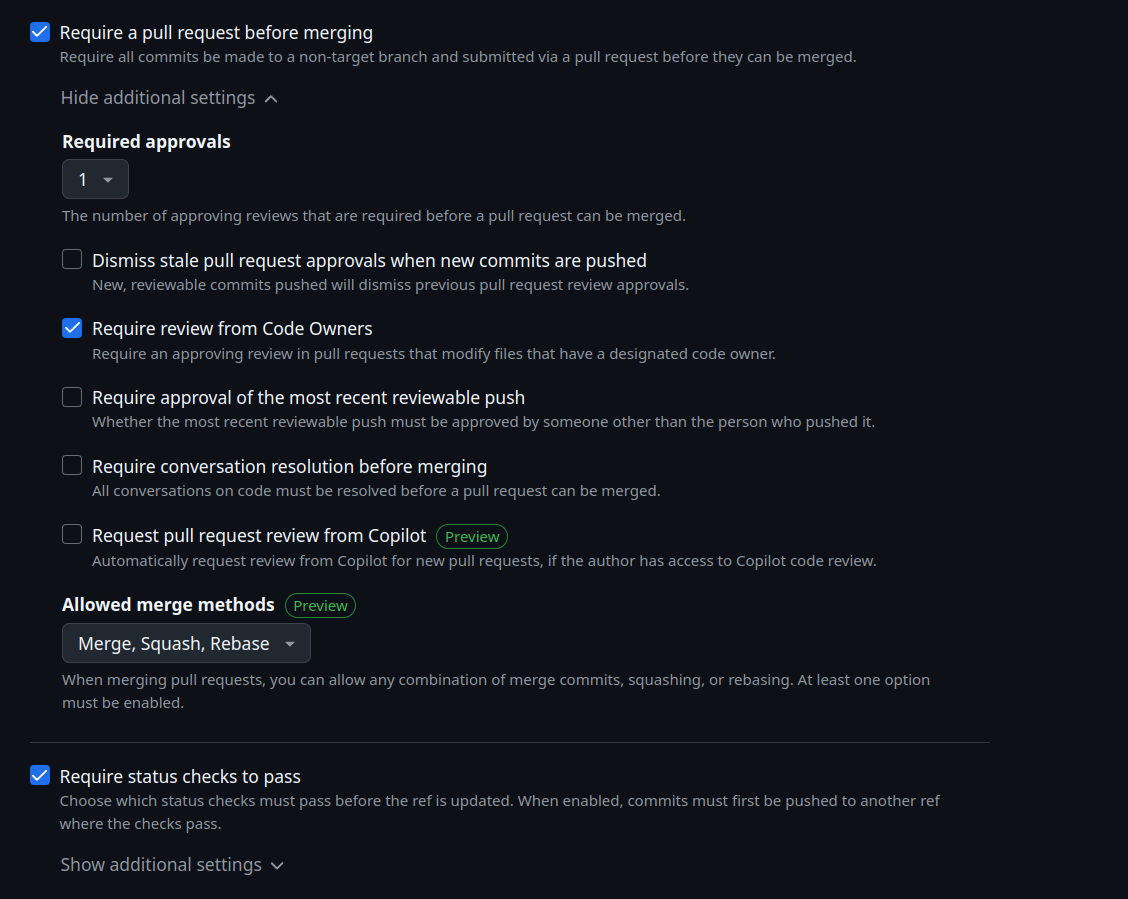Disable the Require review from Code Owners option
Image resolution: width=1128 pixels, height=899 pixels.
pyautogui.click(x=71, y=328)
